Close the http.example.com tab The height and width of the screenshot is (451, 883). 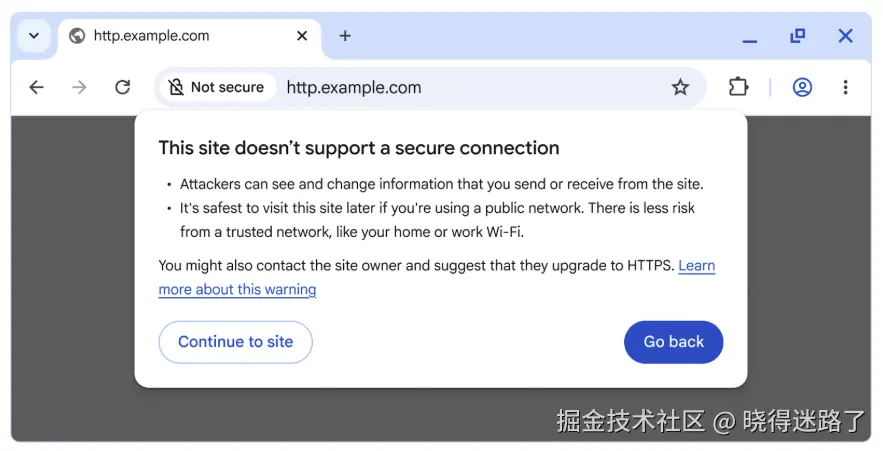(x=302, y=36)
